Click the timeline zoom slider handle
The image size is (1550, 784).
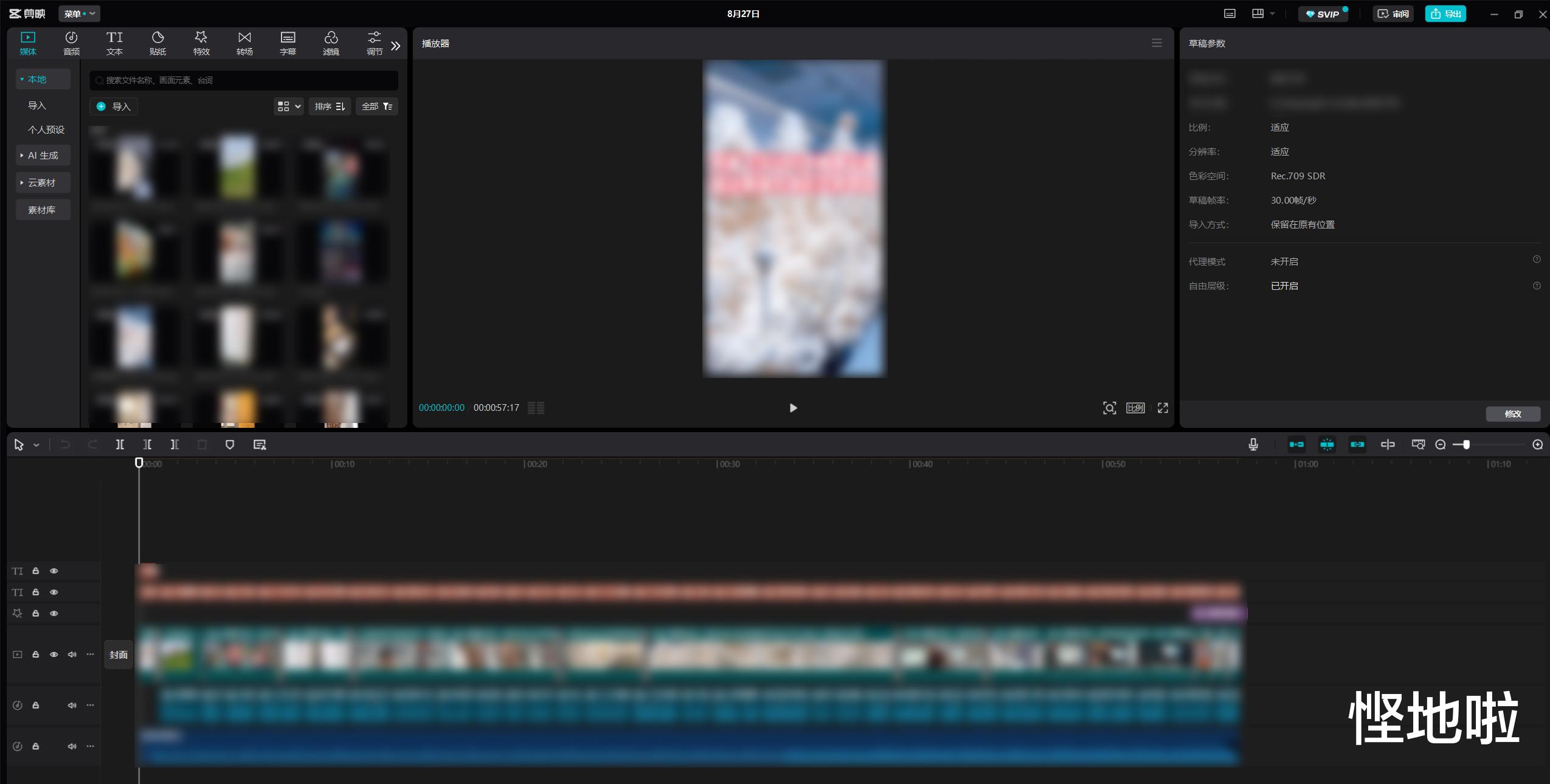(x=1467, y=445)
